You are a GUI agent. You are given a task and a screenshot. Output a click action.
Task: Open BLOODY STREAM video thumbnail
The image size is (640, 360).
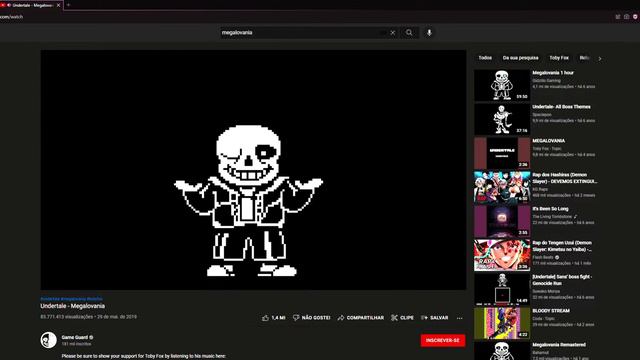click(502, 323)
